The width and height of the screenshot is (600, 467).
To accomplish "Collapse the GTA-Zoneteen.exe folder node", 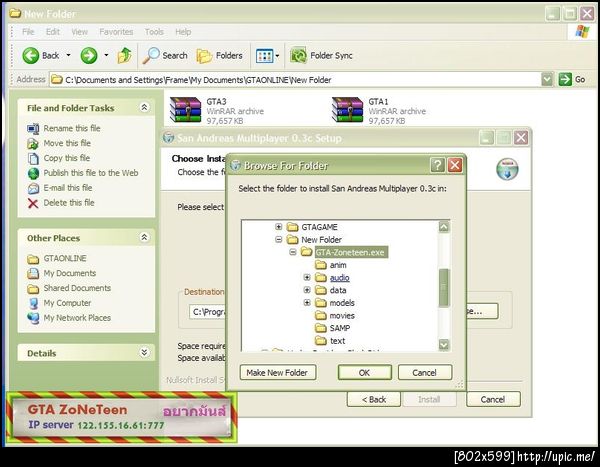I will 293,252.
